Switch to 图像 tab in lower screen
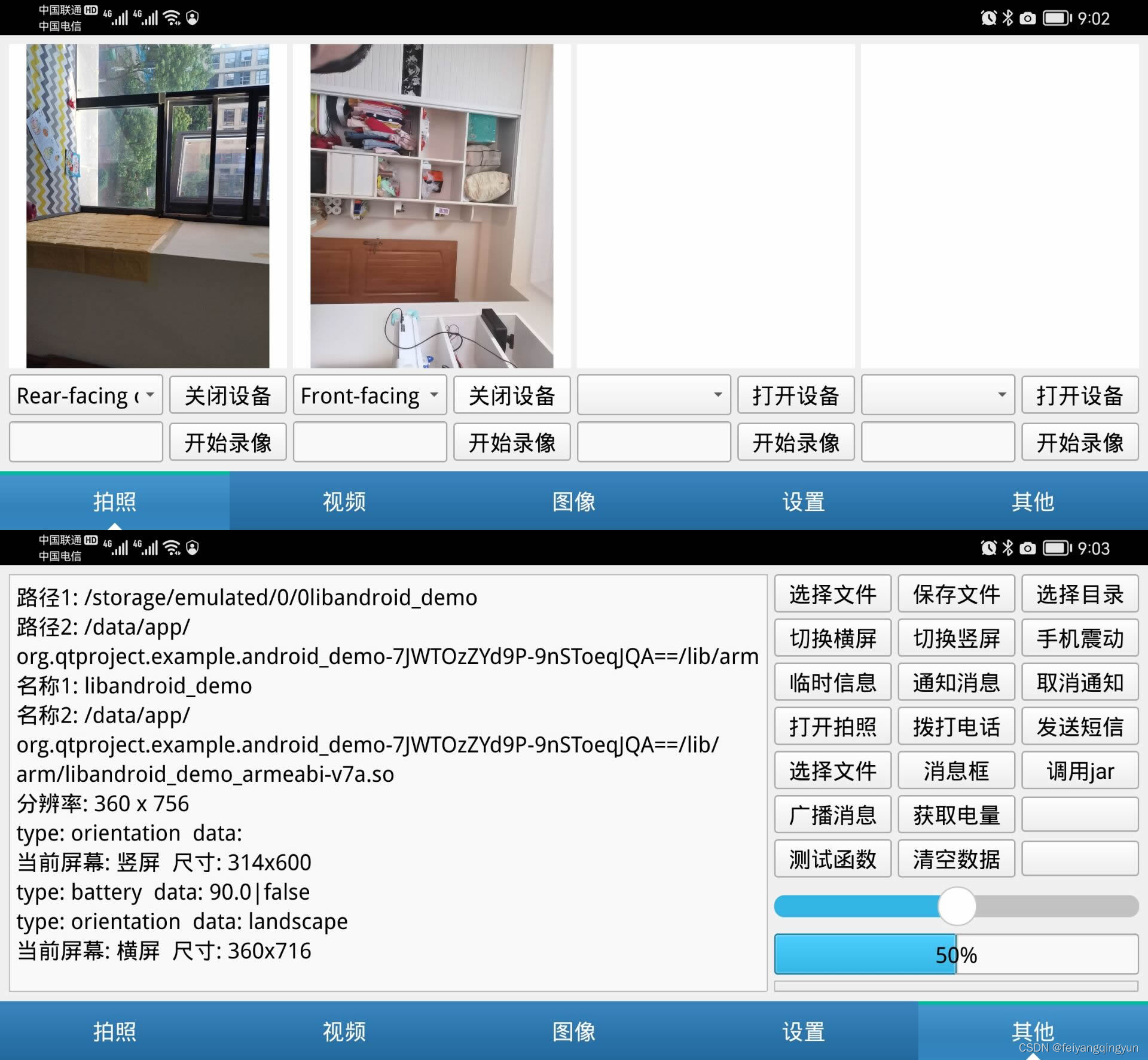This screenshot has width=1148, height=1060. (x=574, y=1031)
